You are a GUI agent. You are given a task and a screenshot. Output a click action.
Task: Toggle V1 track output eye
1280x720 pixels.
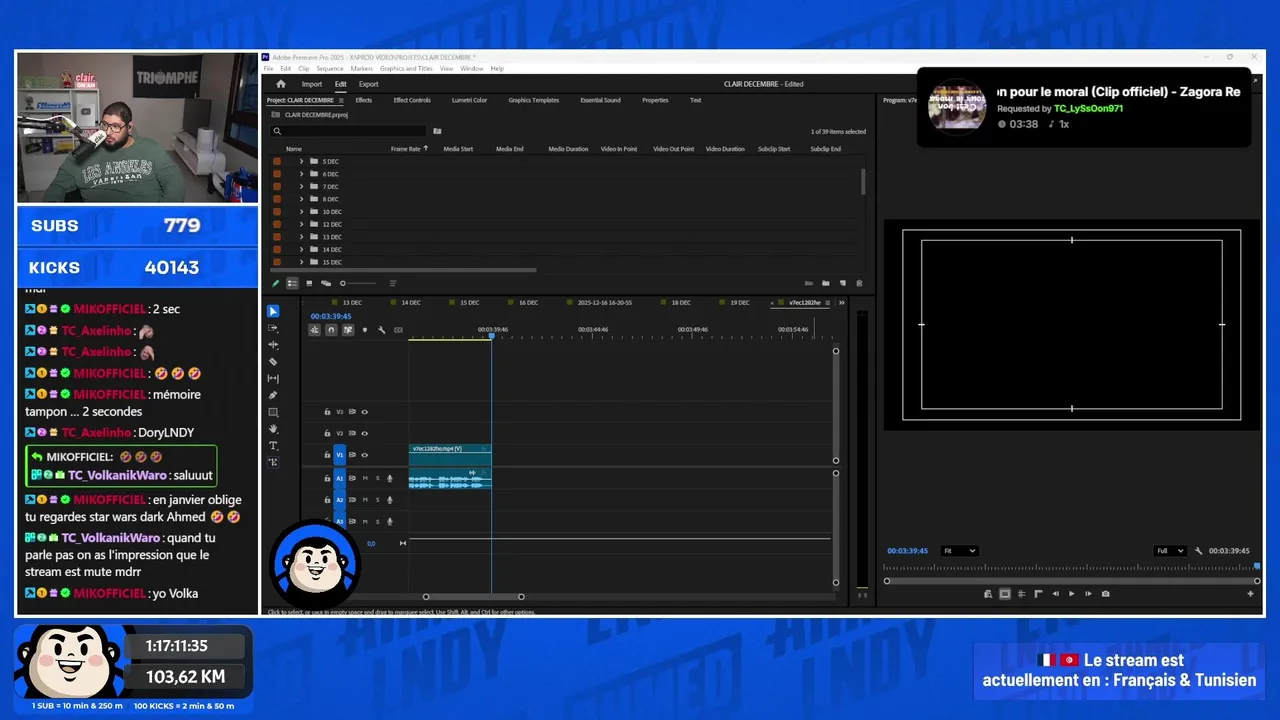pyautogui.click(x=364, y=455)
